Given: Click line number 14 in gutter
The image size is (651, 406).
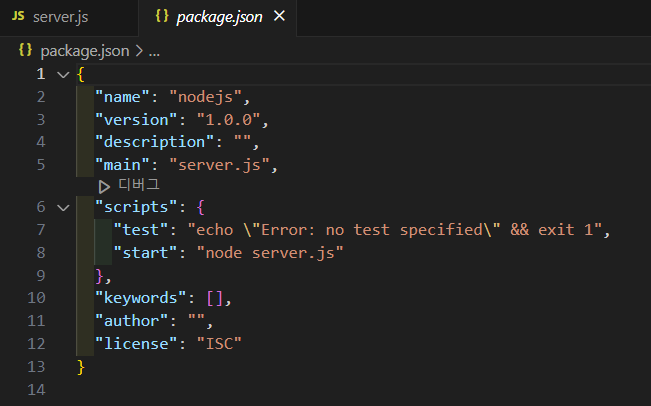Looking at the screenshot, I should tap(37, 390).
